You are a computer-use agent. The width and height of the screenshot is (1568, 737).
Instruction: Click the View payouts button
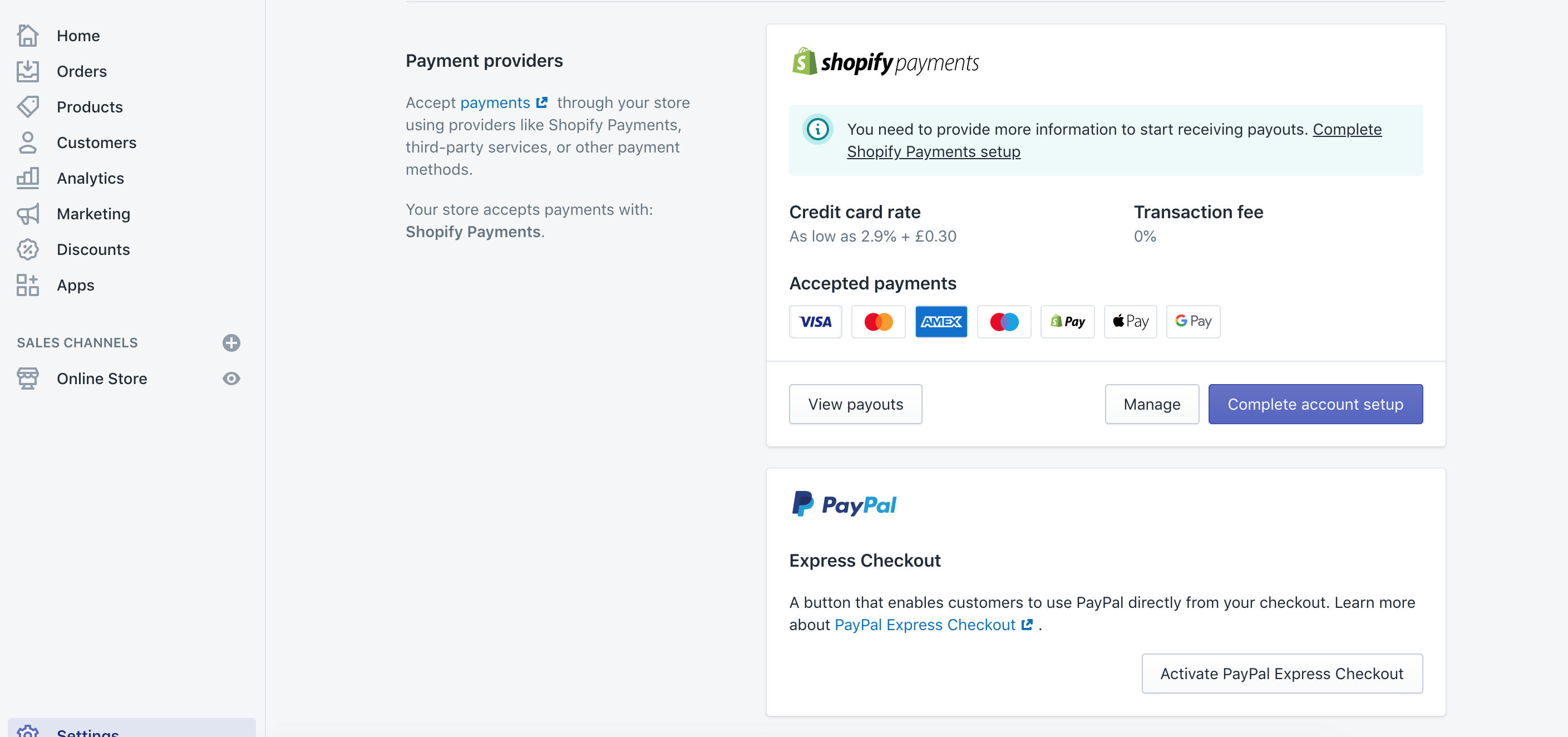tap(855, 405)
